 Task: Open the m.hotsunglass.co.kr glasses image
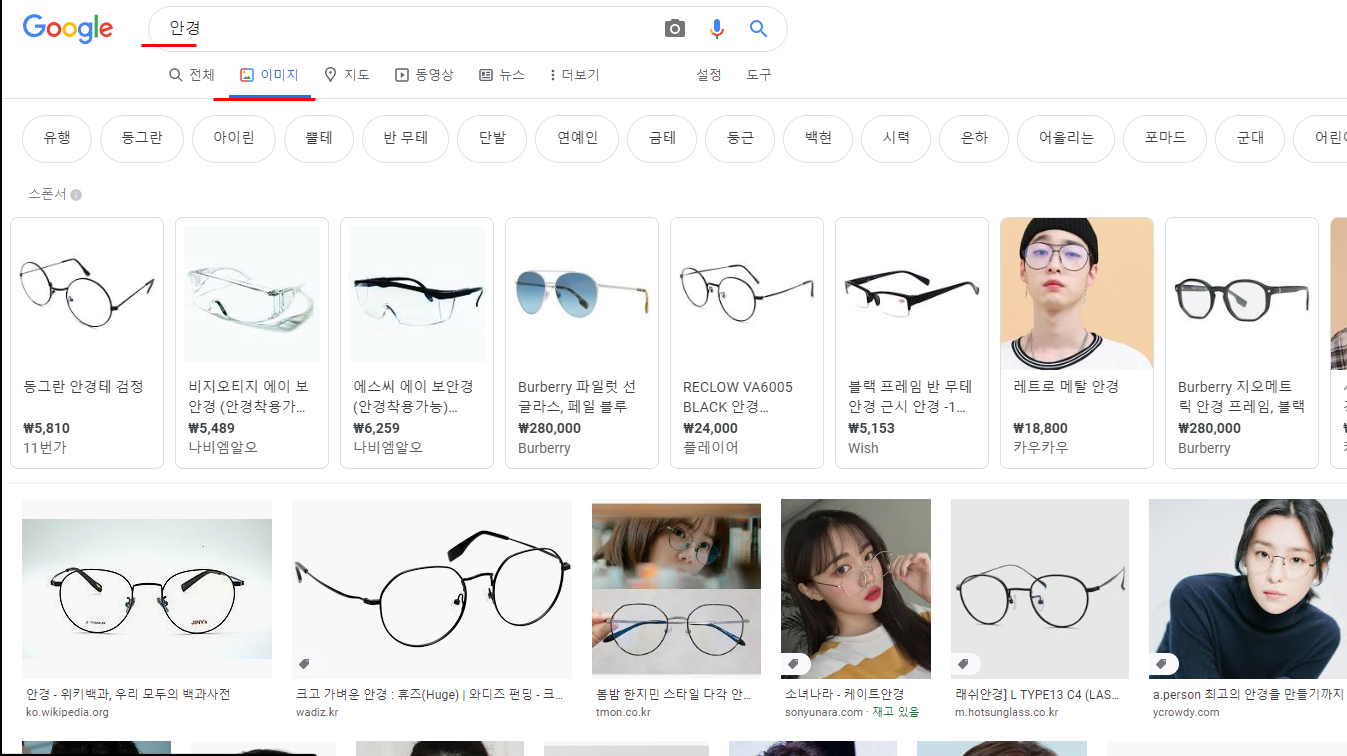1040,589
